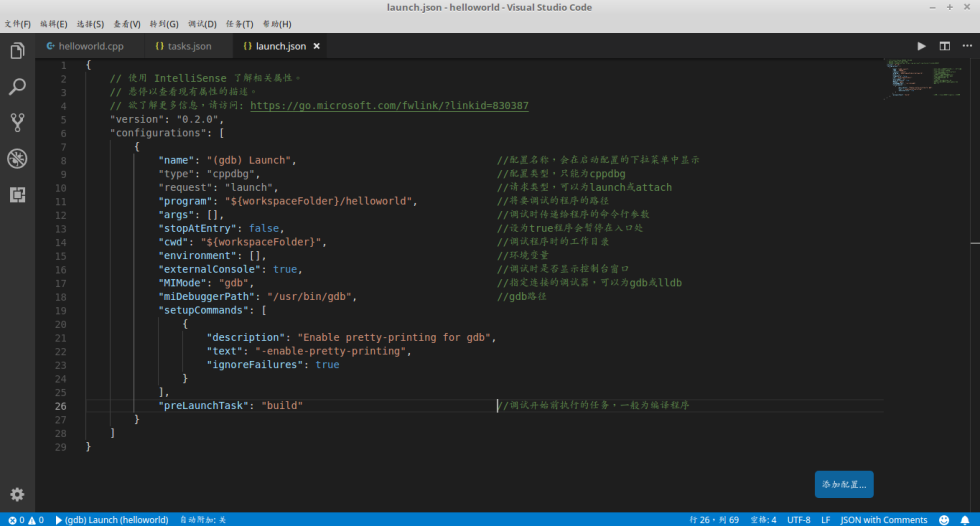Open the 调试(D) menu
This screenshot has height=527, width=980.
click(202, 24)
